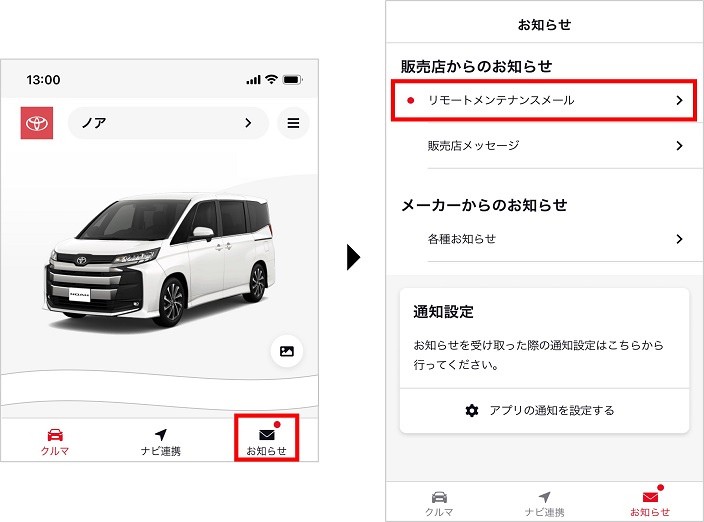Viewport: 704px width, 522px height.
Task: Click the cellular signal bars icon
Action: [x=253, y=80]
